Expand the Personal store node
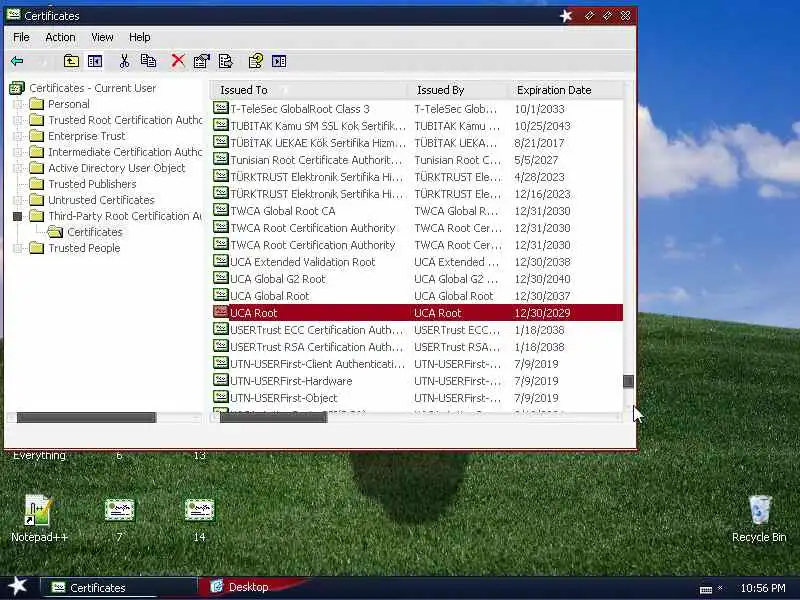This screenshot has width=800, height=600. click(18, 105)
